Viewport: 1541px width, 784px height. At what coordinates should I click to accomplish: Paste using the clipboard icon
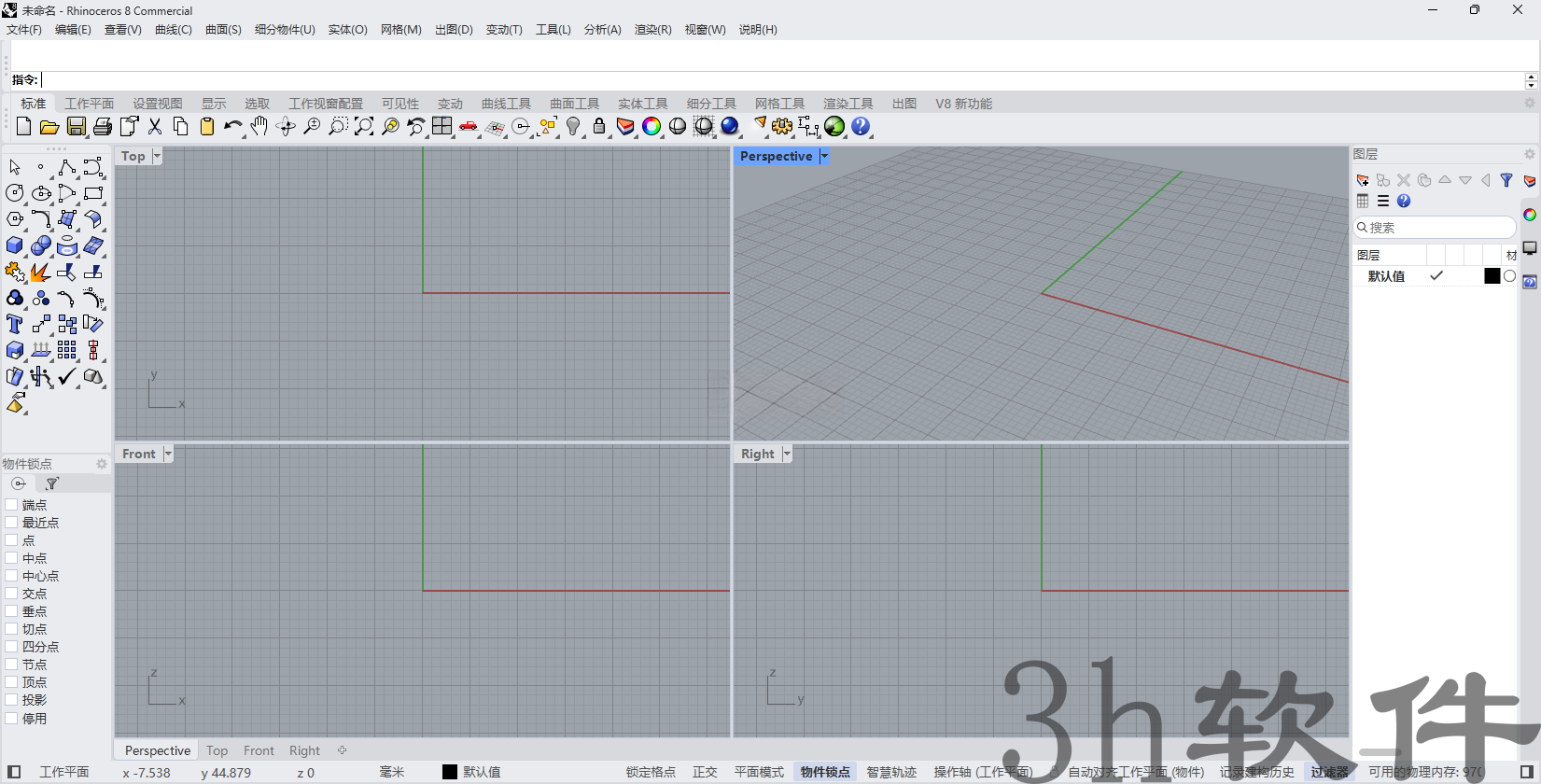tap(207, 126)
